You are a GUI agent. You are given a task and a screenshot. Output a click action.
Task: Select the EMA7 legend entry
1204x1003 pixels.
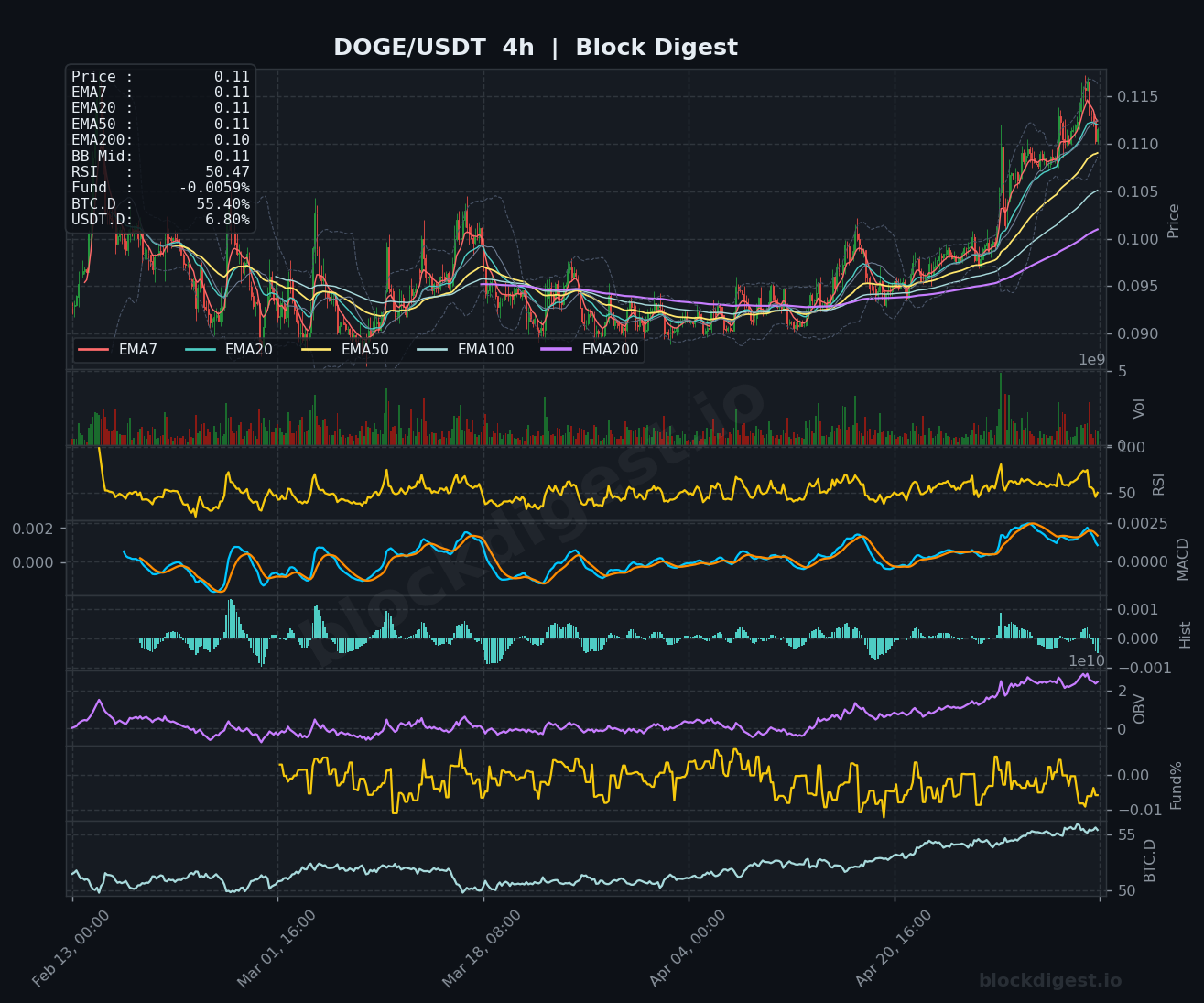118,350
